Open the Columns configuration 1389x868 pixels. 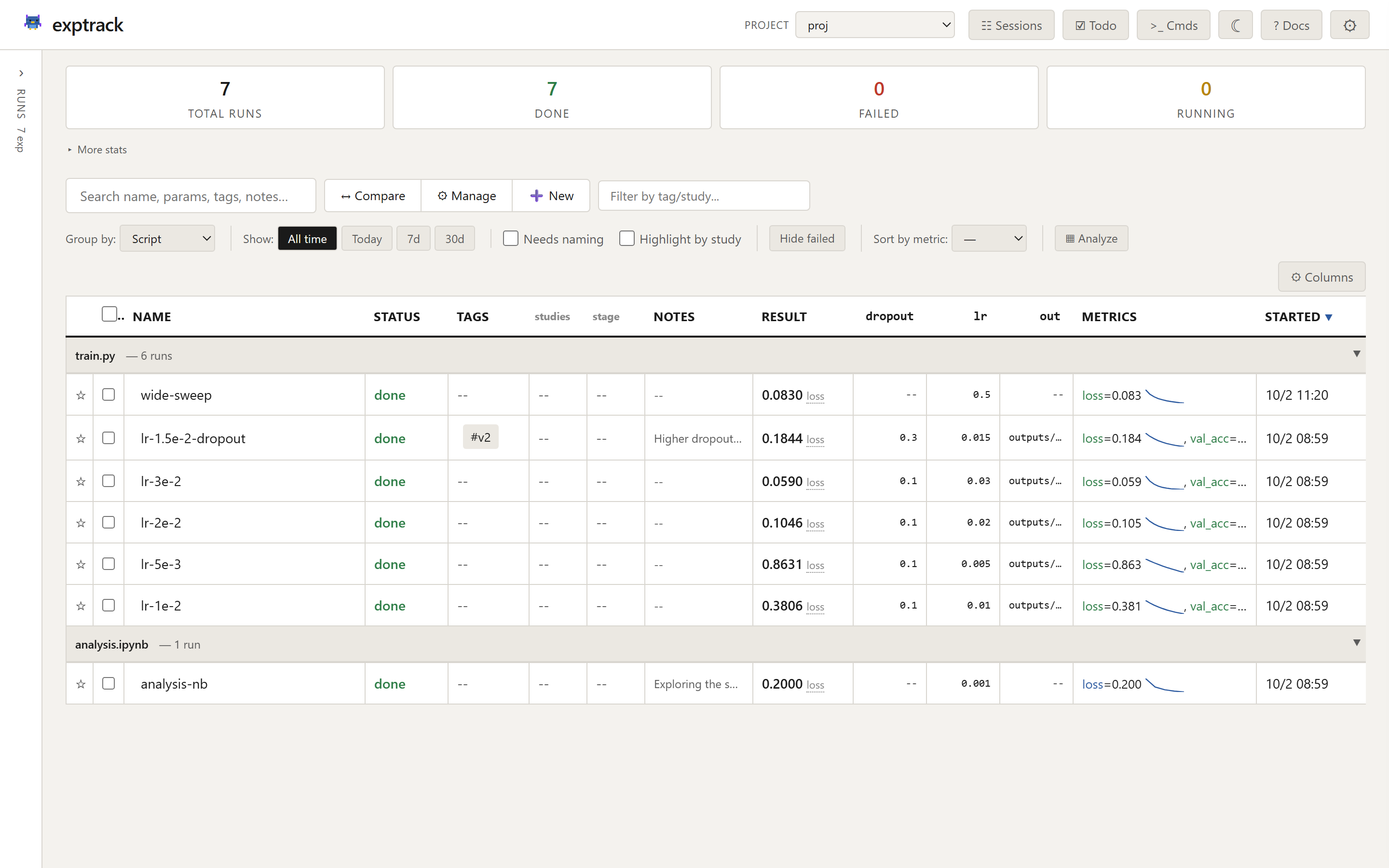click(x=1321, y=277)
